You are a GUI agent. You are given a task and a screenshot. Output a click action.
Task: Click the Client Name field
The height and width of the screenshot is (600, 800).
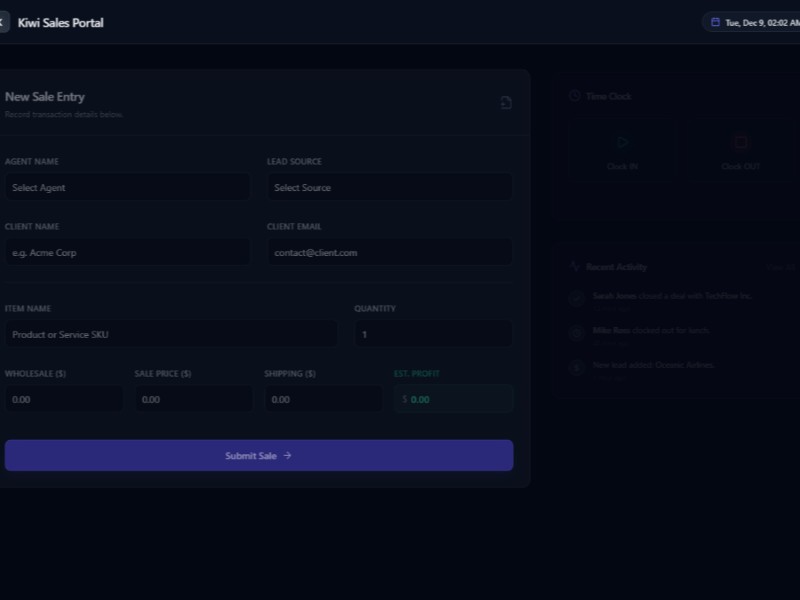click(127, 252)
